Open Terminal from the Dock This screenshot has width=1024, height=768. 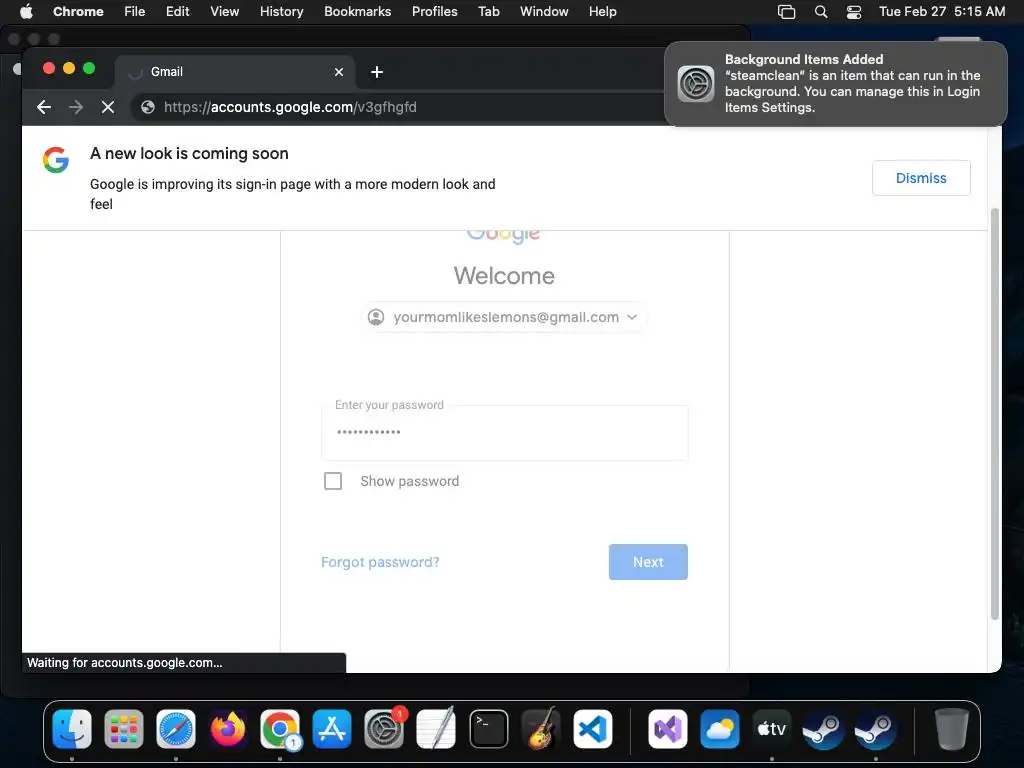click(x=488, y=729)
